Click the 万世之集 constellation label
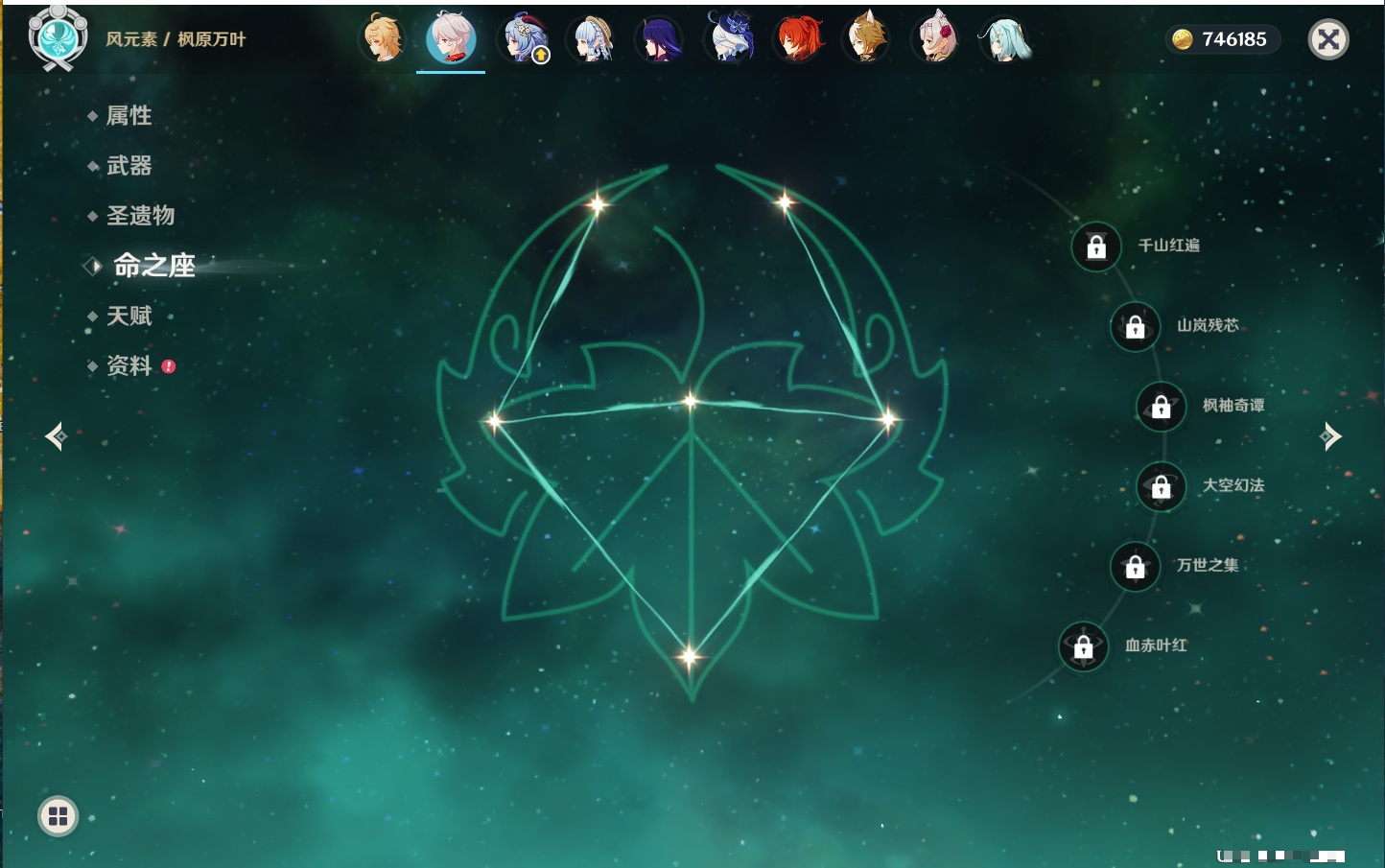The image size is (1385, 868). coord(1208,565)
